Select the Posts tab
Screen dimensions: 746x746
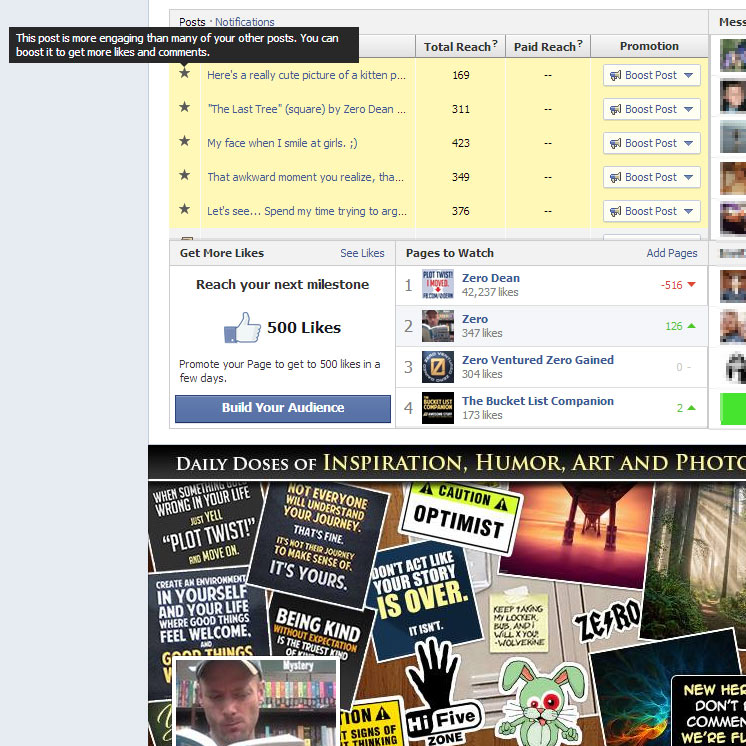click(x=192, y=22)
